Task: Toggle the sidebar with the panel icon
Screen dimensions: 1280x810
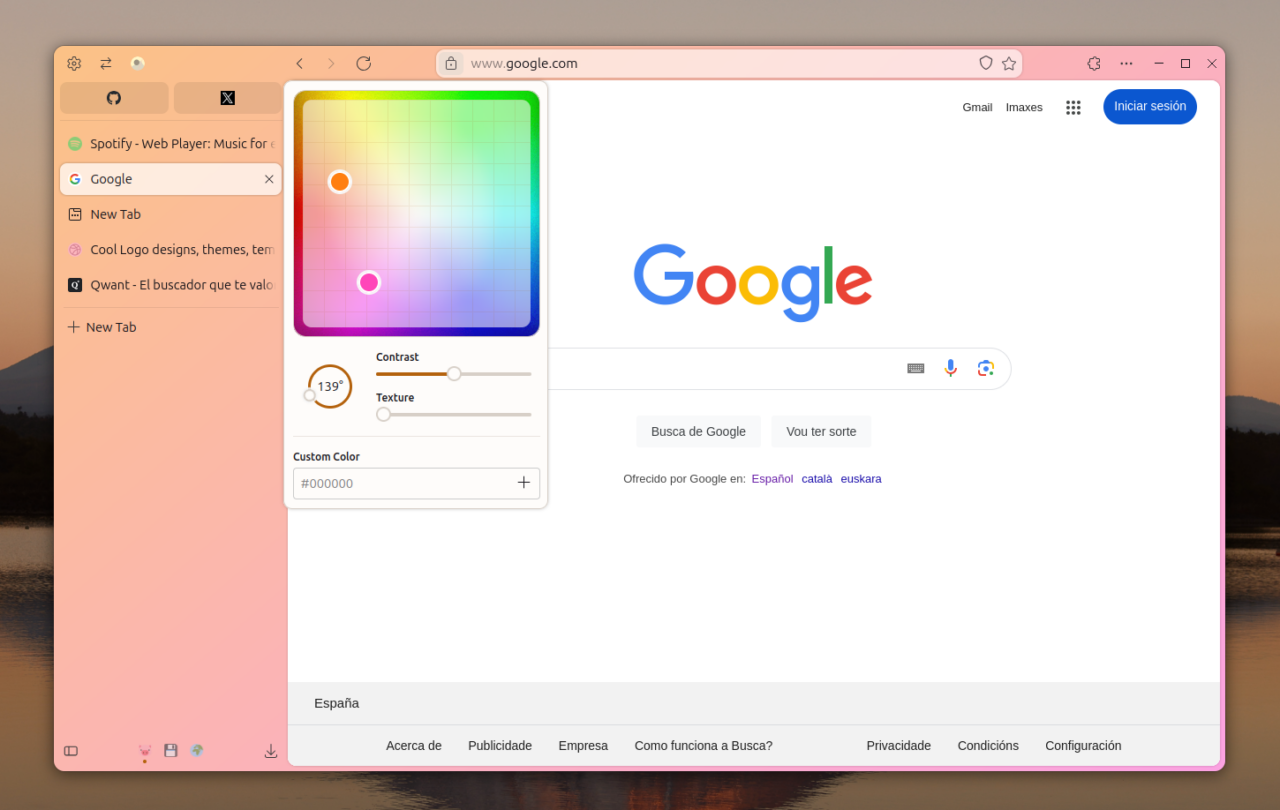Action: pyautogui.click(x=70, y=751)
